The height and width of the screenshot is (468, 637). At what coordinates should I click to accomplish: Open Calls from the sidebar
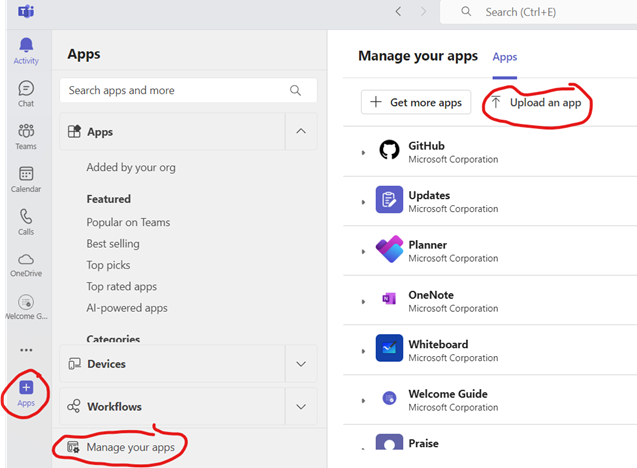point(26,221)
